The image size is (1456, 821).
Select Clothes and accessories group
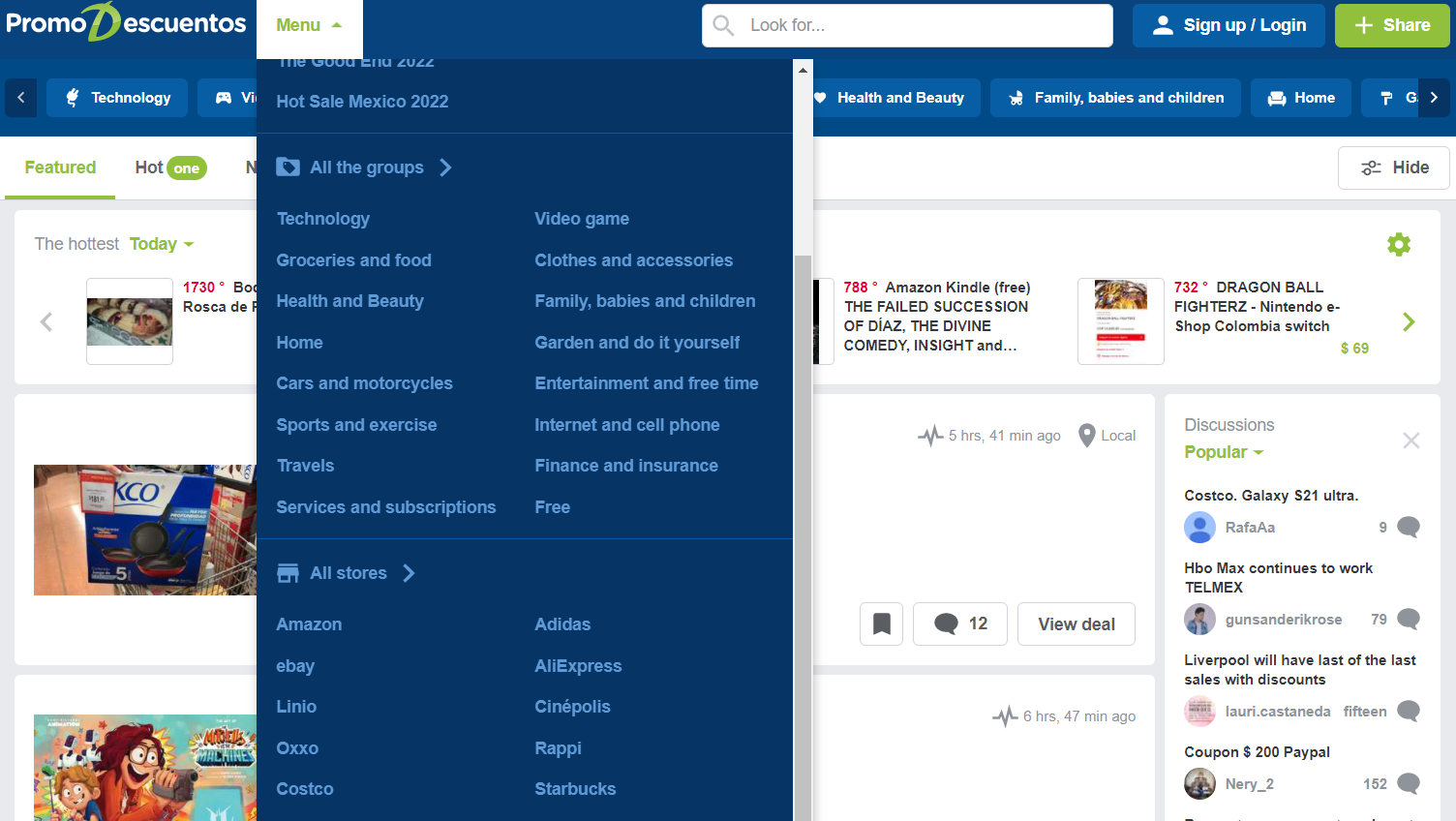tap(633, 260)
